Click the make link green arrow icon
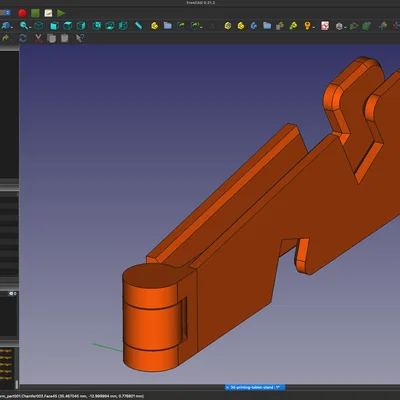 point(181,26)
